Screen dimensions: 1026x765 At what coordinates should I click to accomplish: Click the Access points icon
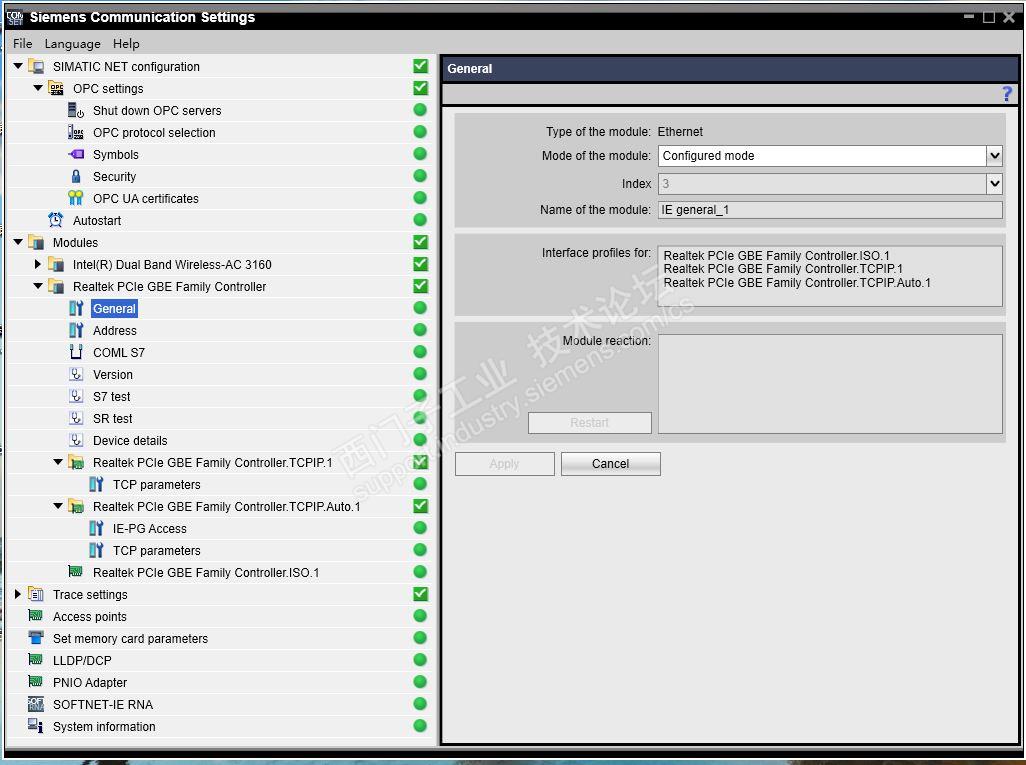click(35, 616)
